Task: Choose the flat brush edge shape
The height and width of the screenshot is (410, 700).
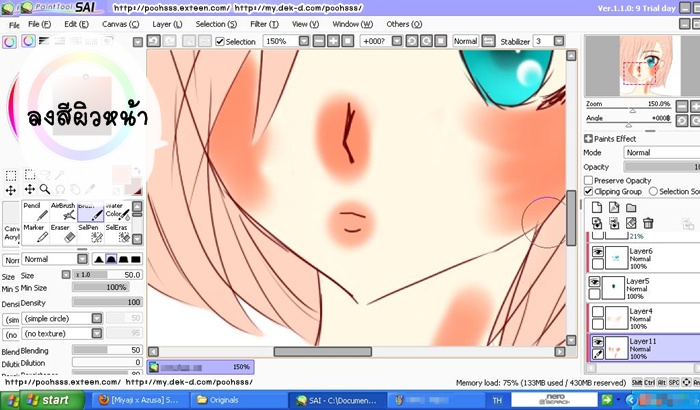Action: pyautogui.click(x=136, y=259)
